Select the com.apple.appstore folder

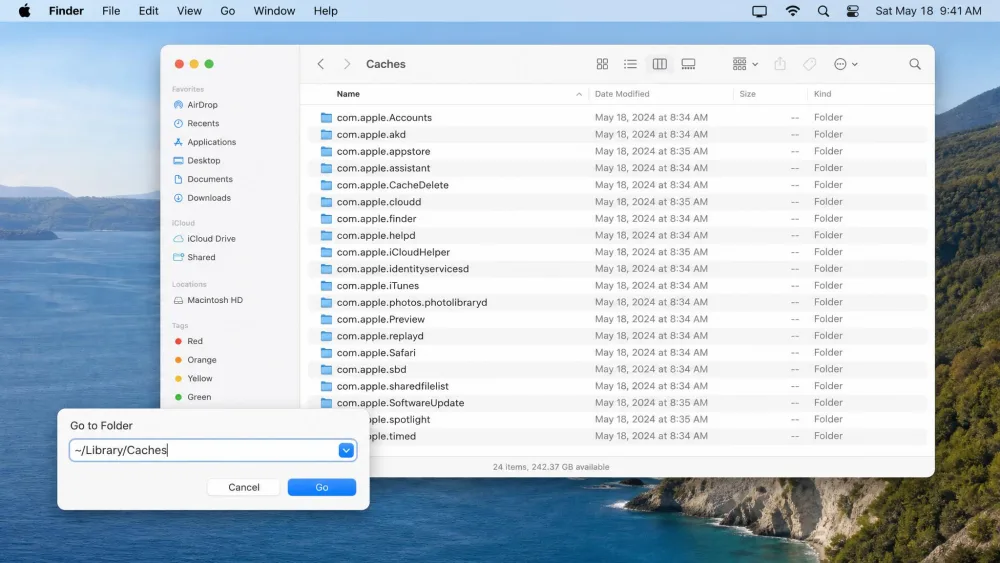(617, 151)
